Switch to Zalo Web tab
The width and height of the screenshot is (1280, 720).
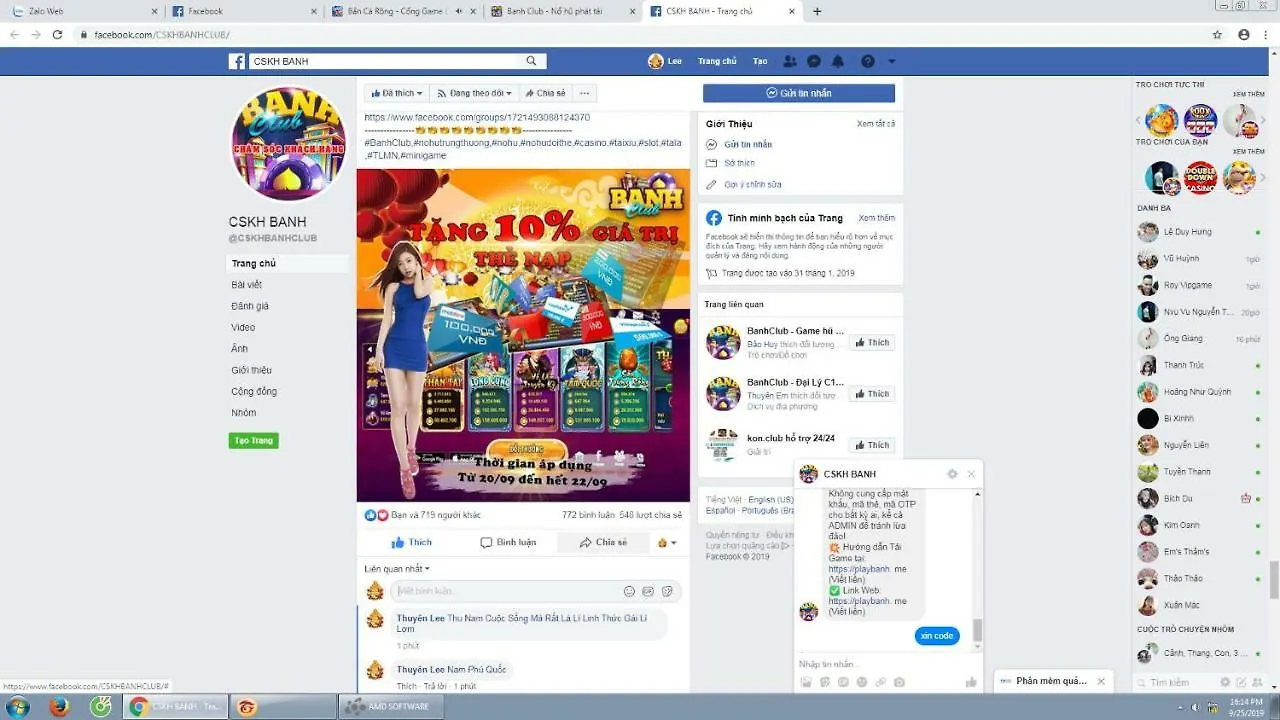(83, 11)
